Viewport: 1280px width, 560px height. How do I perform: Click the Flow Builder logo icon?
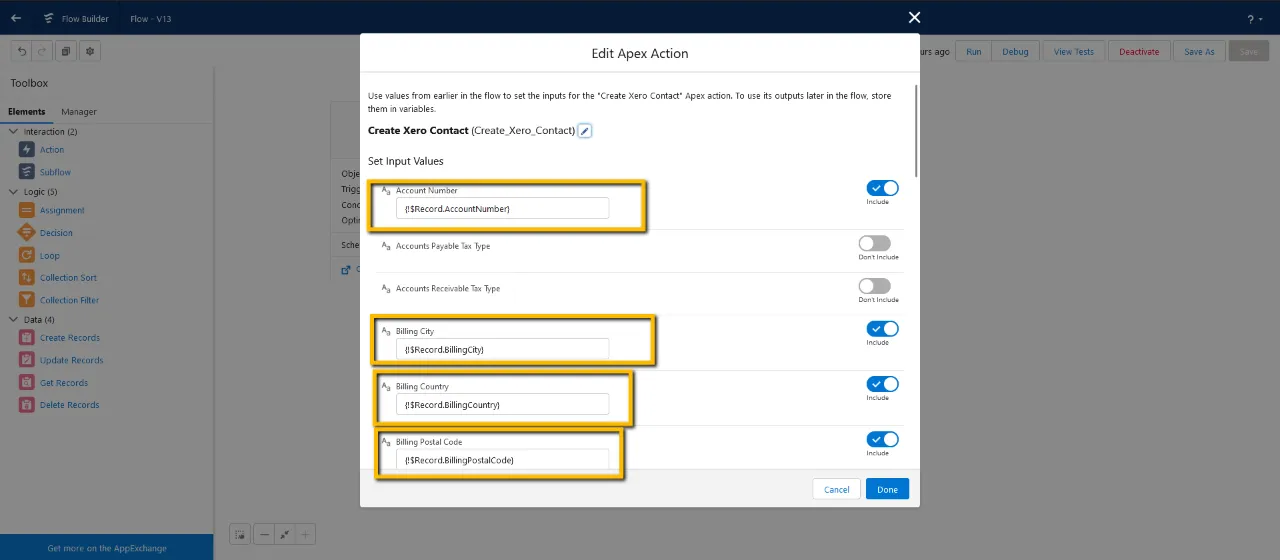point(49,18)
